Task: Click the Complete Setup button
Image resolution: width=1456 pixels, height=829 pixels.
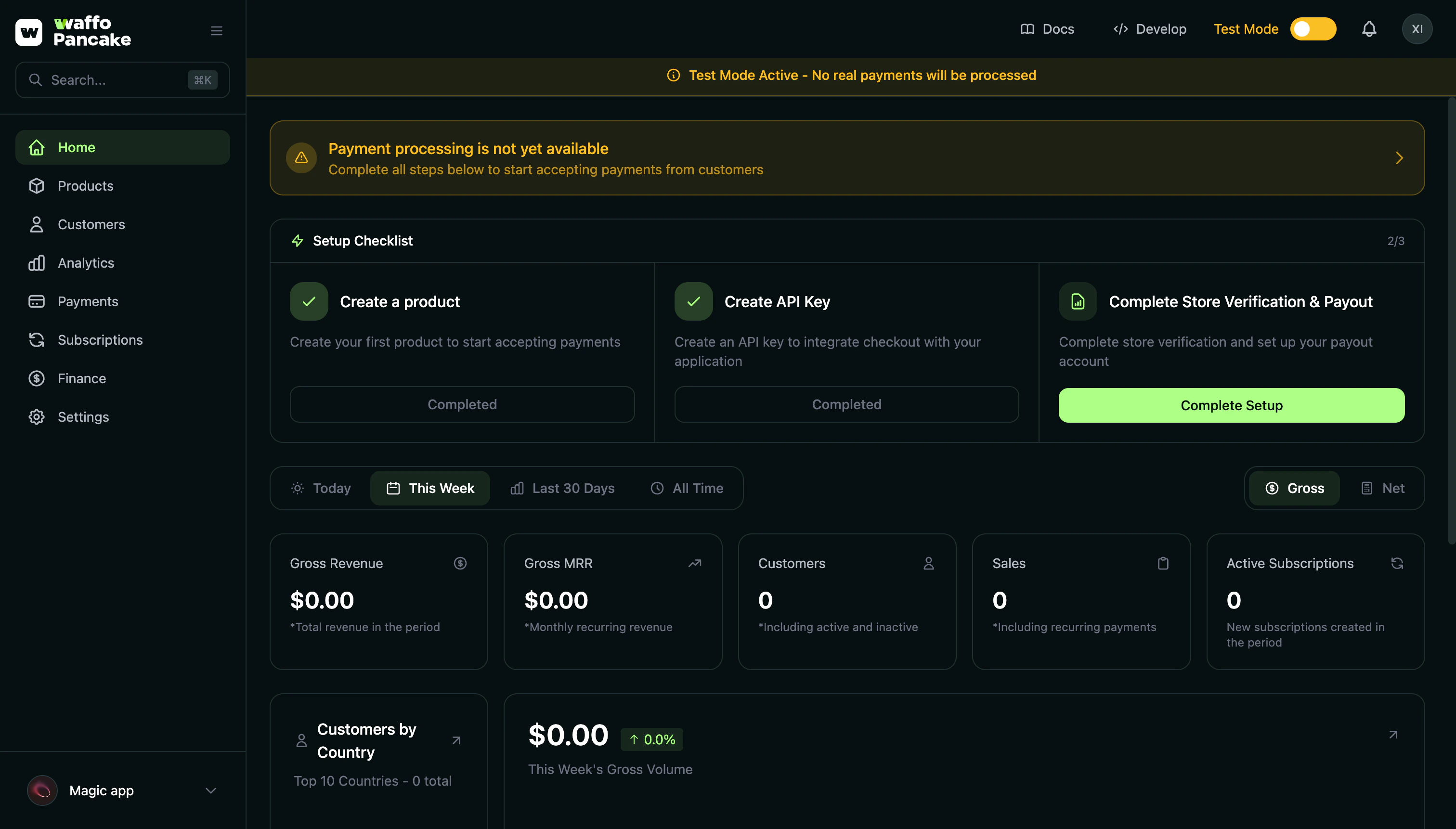Action: click(1231, 405)
